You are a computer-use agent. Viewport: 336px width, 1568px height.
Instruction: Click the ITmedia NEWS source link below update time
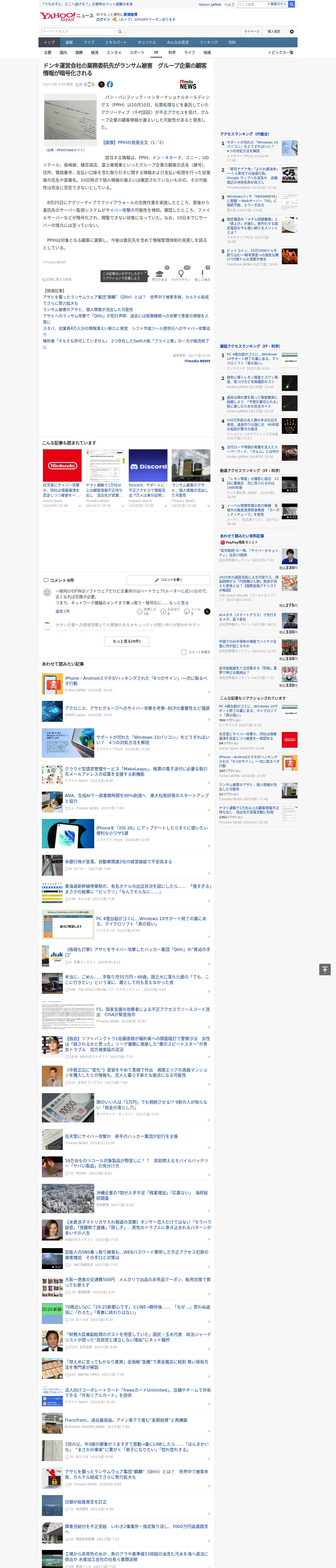198,361
